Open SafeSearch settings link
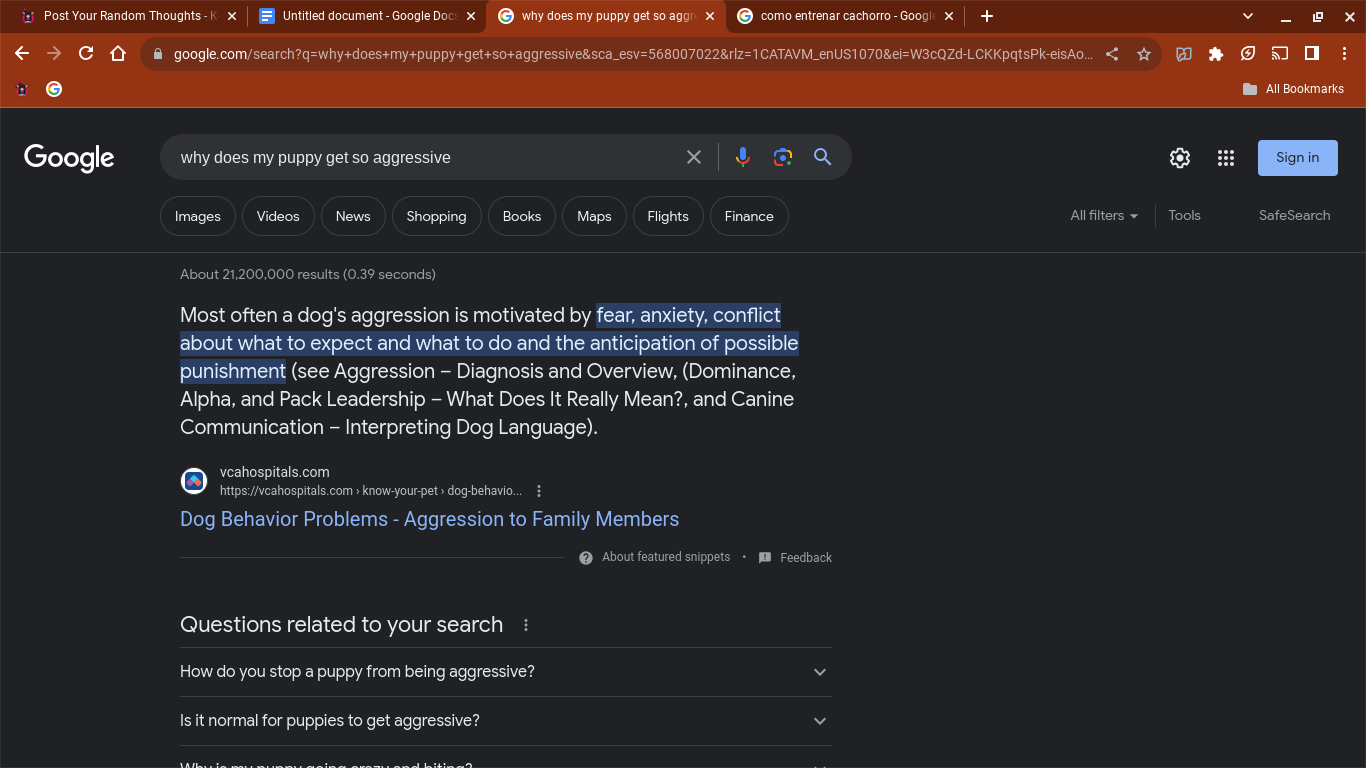The width and height of the screenshot is (1366, 768). click(x=1294, y=215)
